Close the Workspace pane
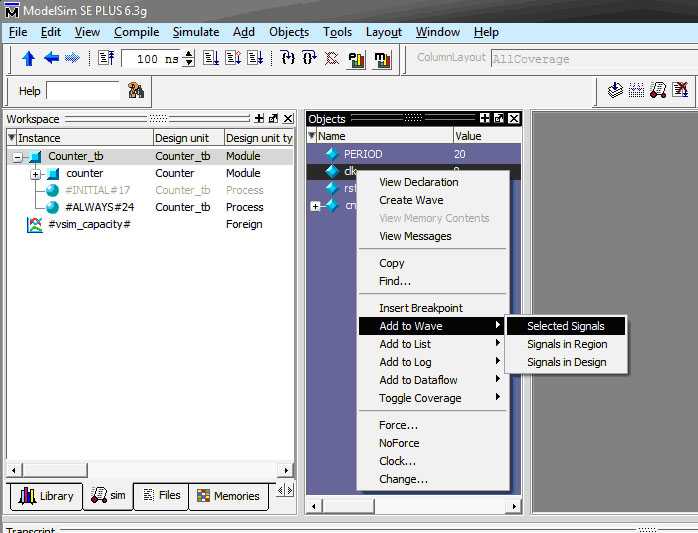The image size is (698, 533). [288, 118]
